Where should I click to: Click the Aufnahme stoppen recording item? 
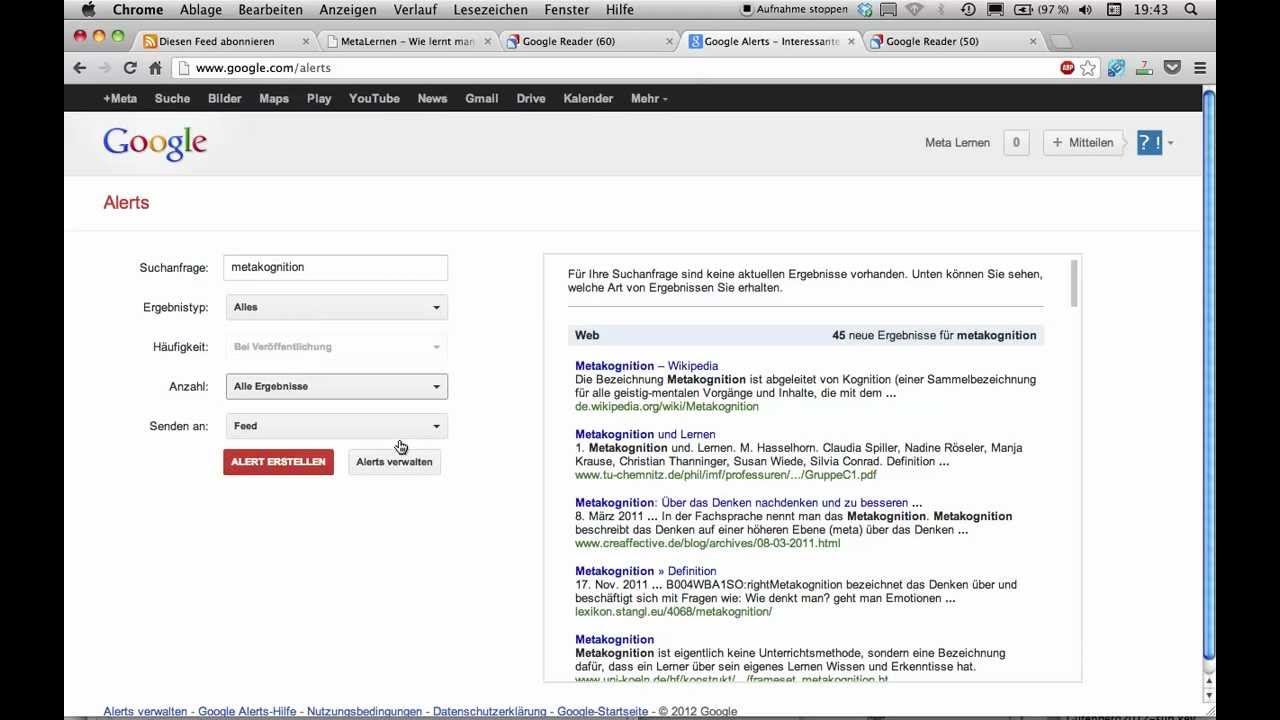tap(795, 9)
